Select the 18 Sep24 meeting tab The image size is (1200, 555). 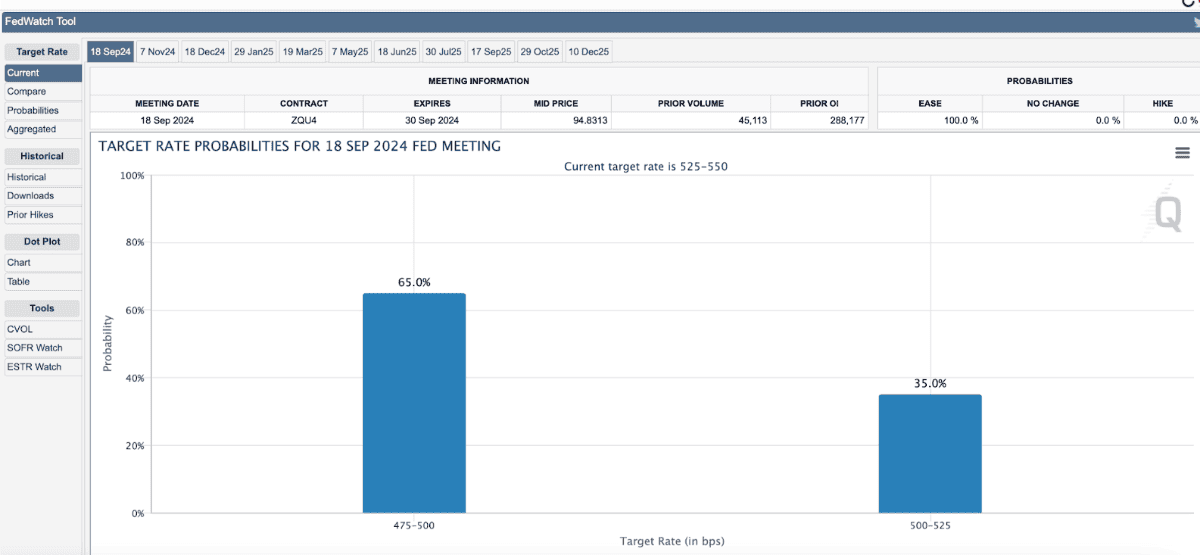(110, 51)
